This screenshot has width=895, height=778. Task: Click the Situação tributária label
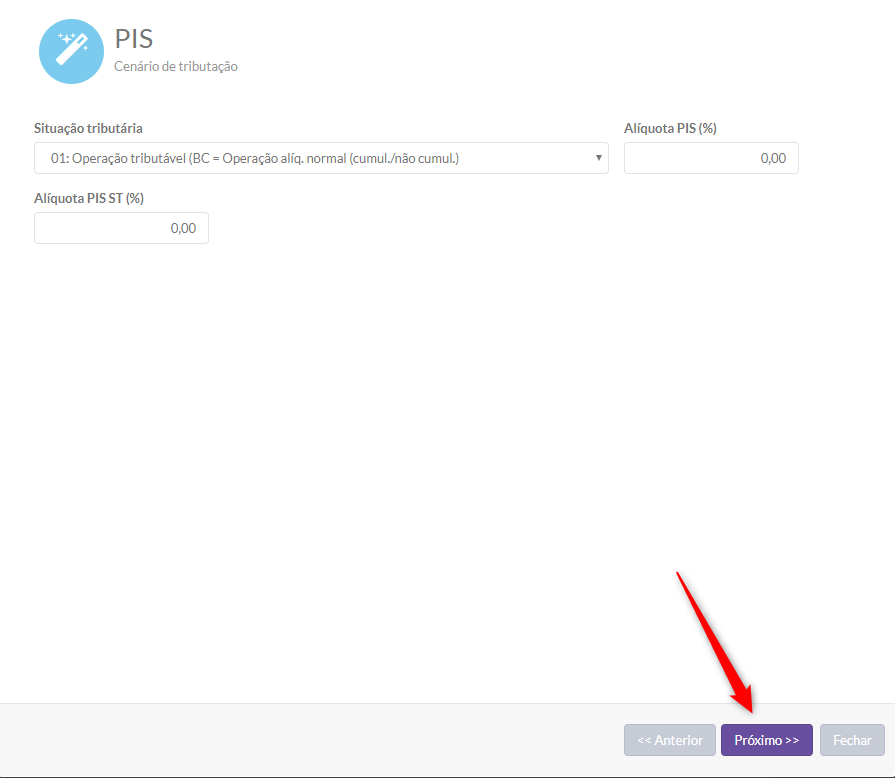88,128
